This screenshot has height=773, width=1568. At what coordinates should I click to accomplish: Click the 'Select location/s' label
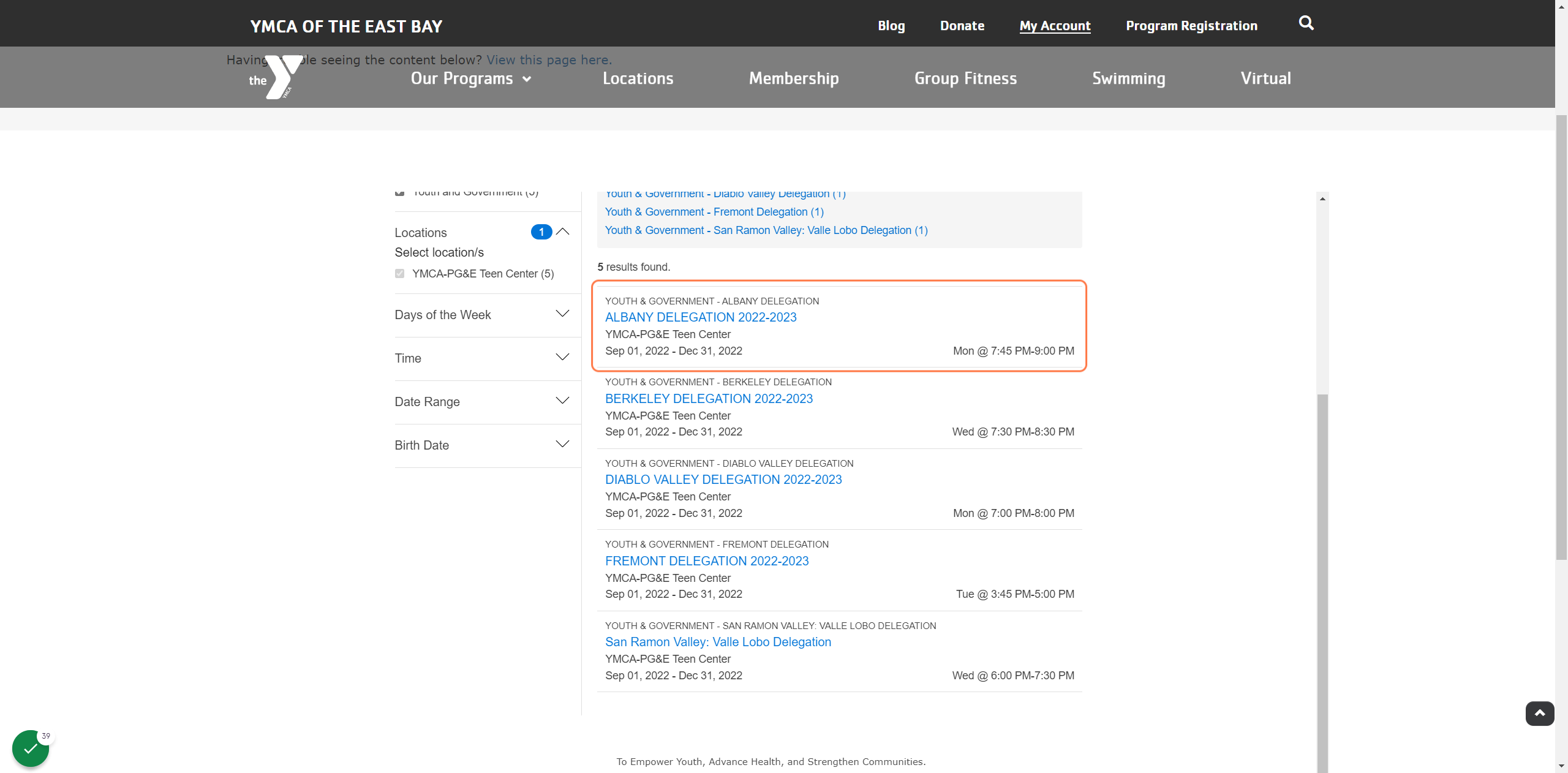[439, 252]
